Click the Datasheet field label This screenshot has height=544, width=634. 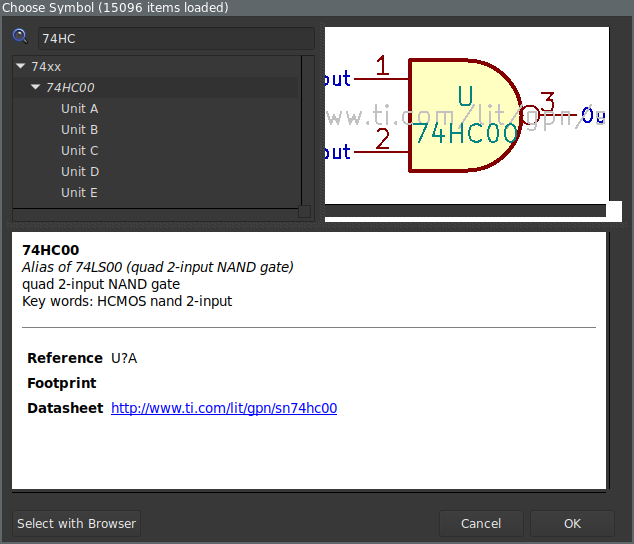(x=65, y=408)
